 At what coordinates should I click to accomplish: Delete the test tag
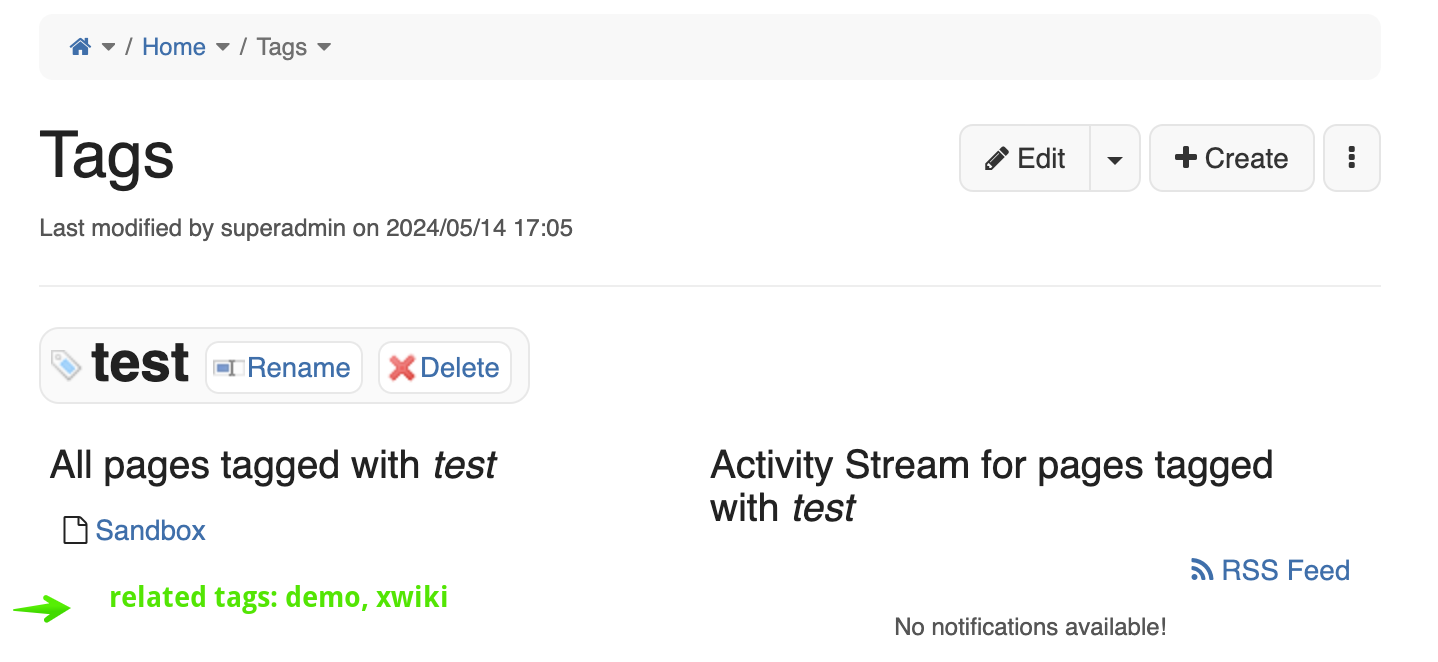click(x=445, y=368)
